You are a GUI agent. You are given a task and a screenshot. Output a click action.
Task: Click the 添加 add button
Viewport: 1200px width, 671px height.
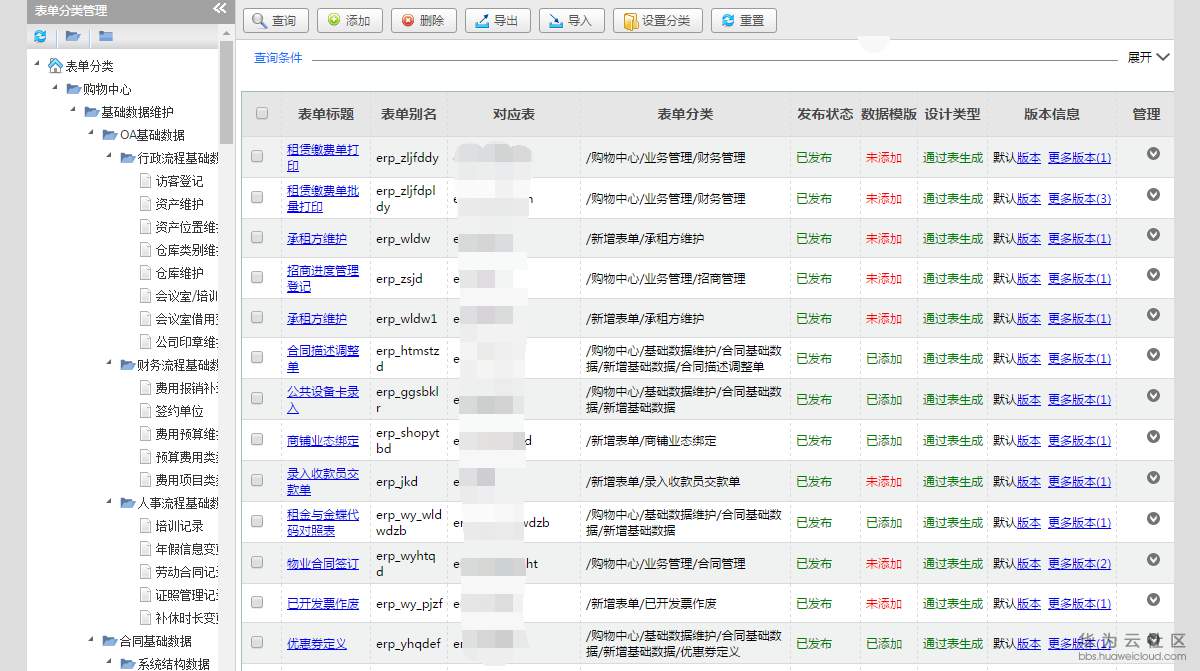(349, 20)
